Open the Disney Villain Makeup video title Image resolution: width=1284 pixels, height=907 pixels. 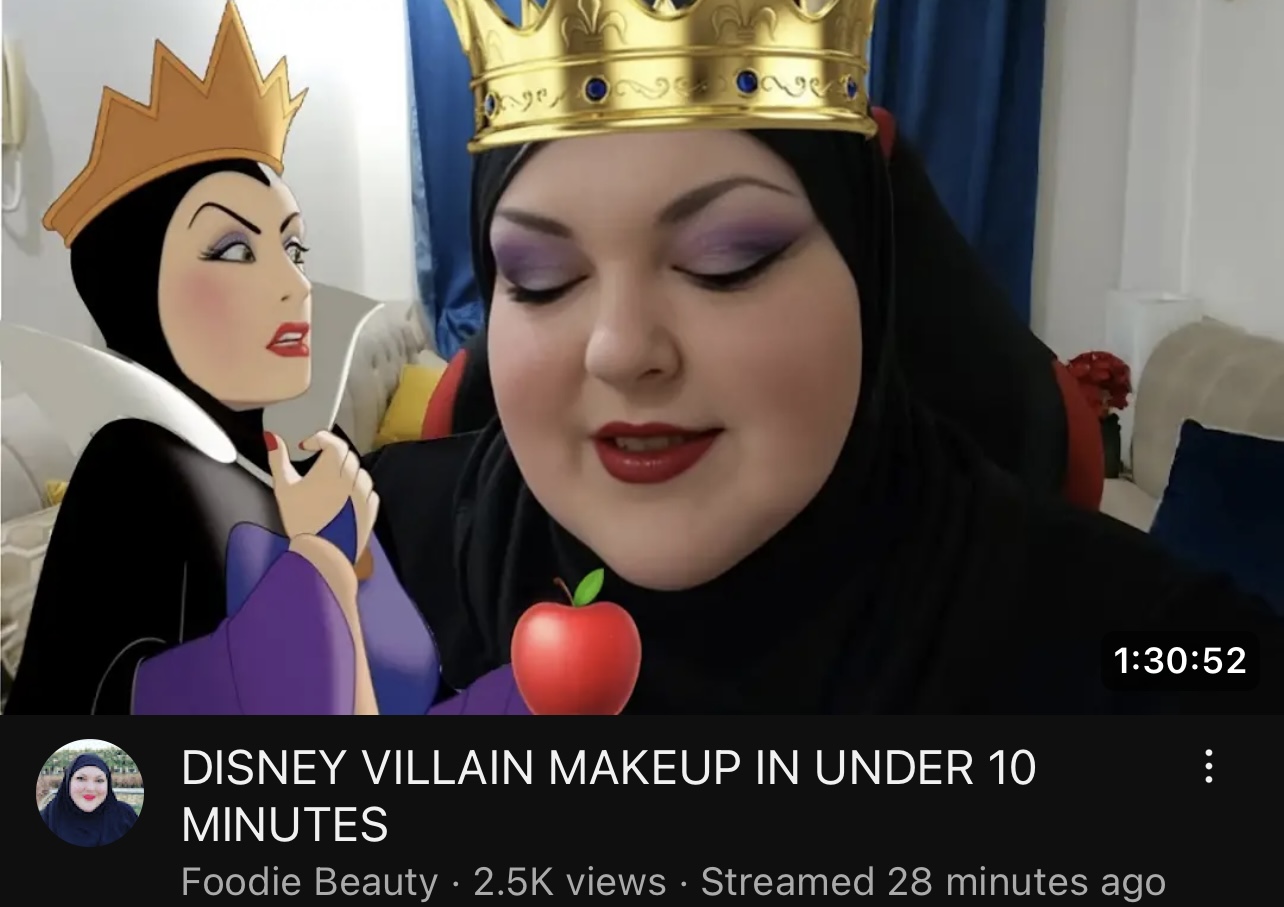pos(608,796)
